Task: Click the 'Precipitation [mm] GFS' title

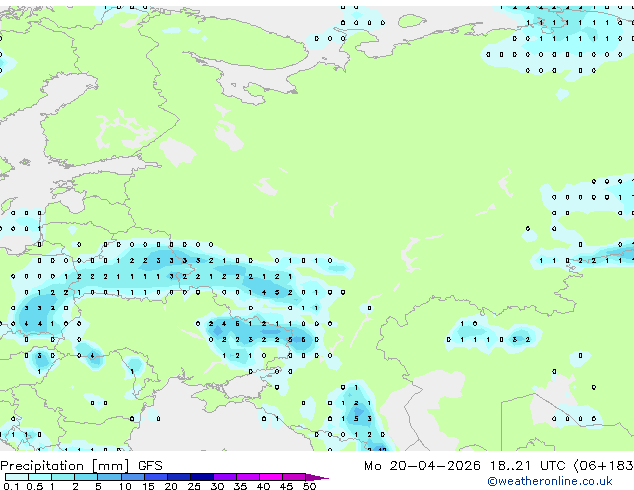Action: (81, 466)
